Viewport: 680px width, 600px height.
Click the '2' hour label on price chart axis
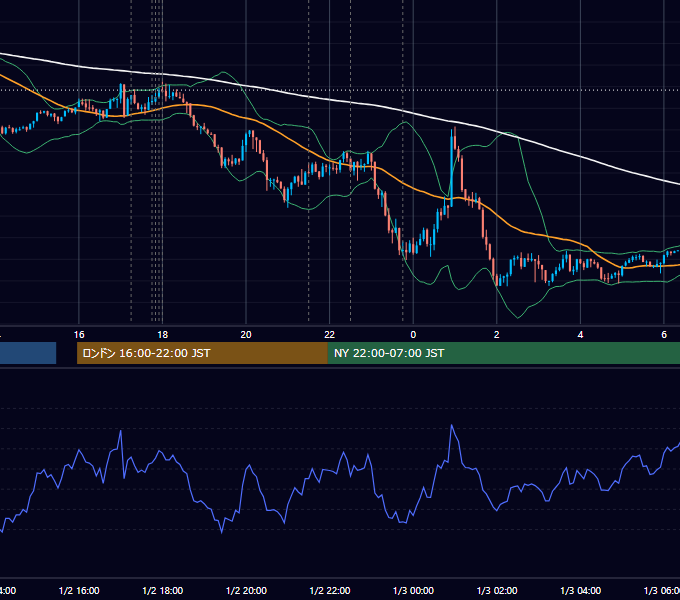click(x=497, y=335)
